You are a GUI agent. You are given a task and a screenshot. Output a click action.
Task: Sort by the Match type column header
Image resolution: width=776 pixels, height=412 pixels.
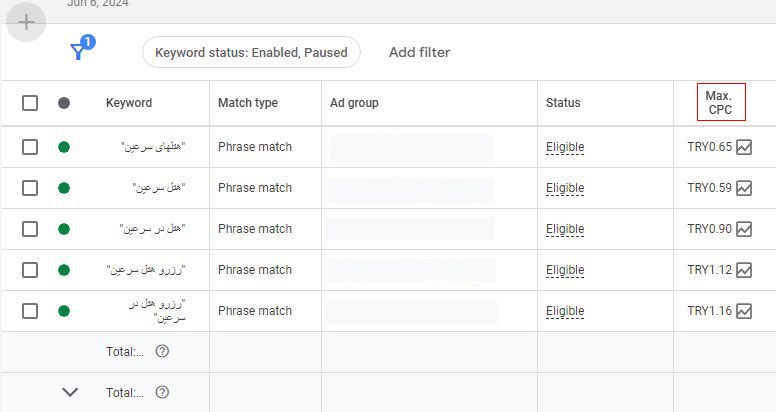[248, 103]
